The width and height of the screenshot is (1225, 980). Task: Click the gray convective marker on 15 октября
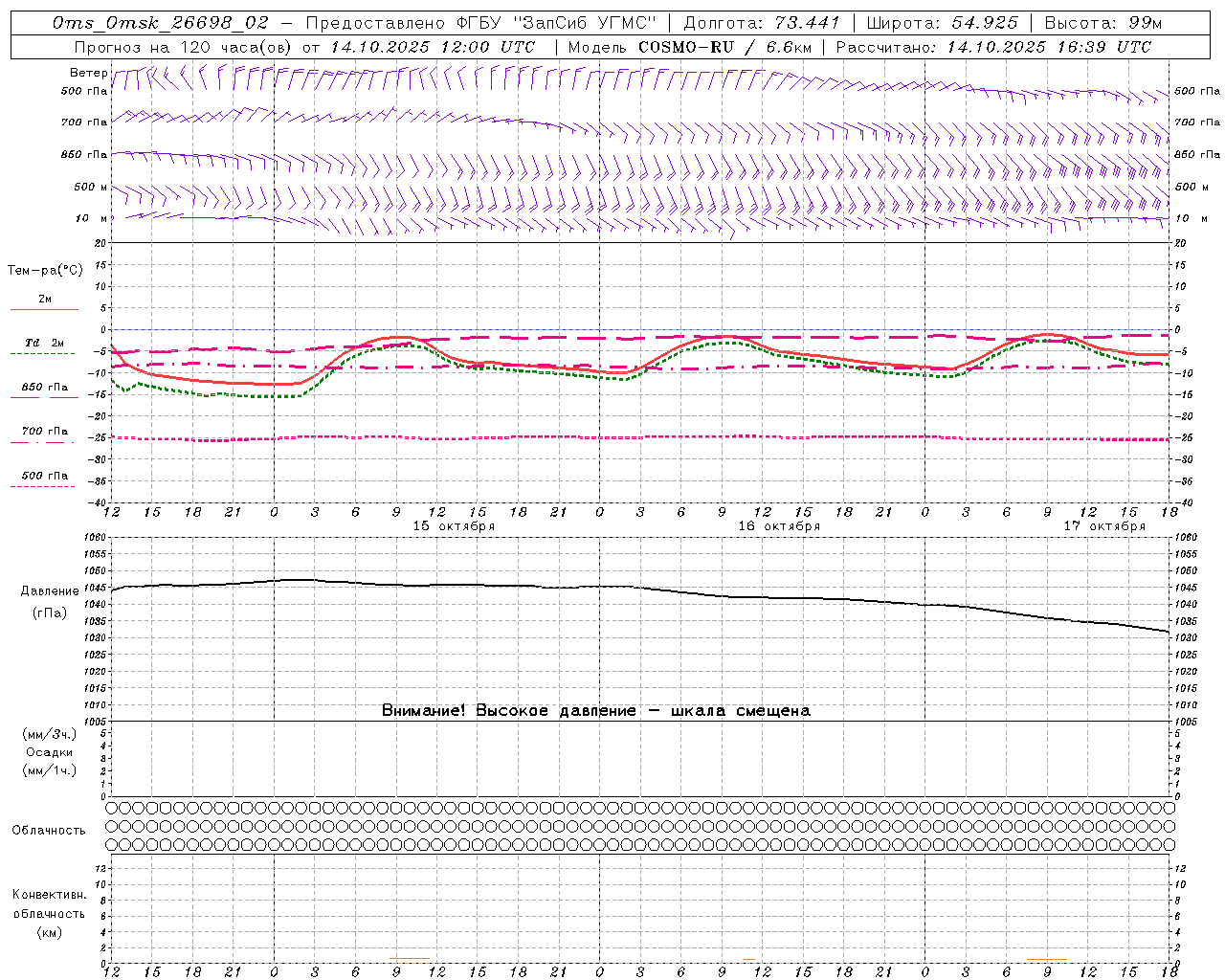click(410, 959)
